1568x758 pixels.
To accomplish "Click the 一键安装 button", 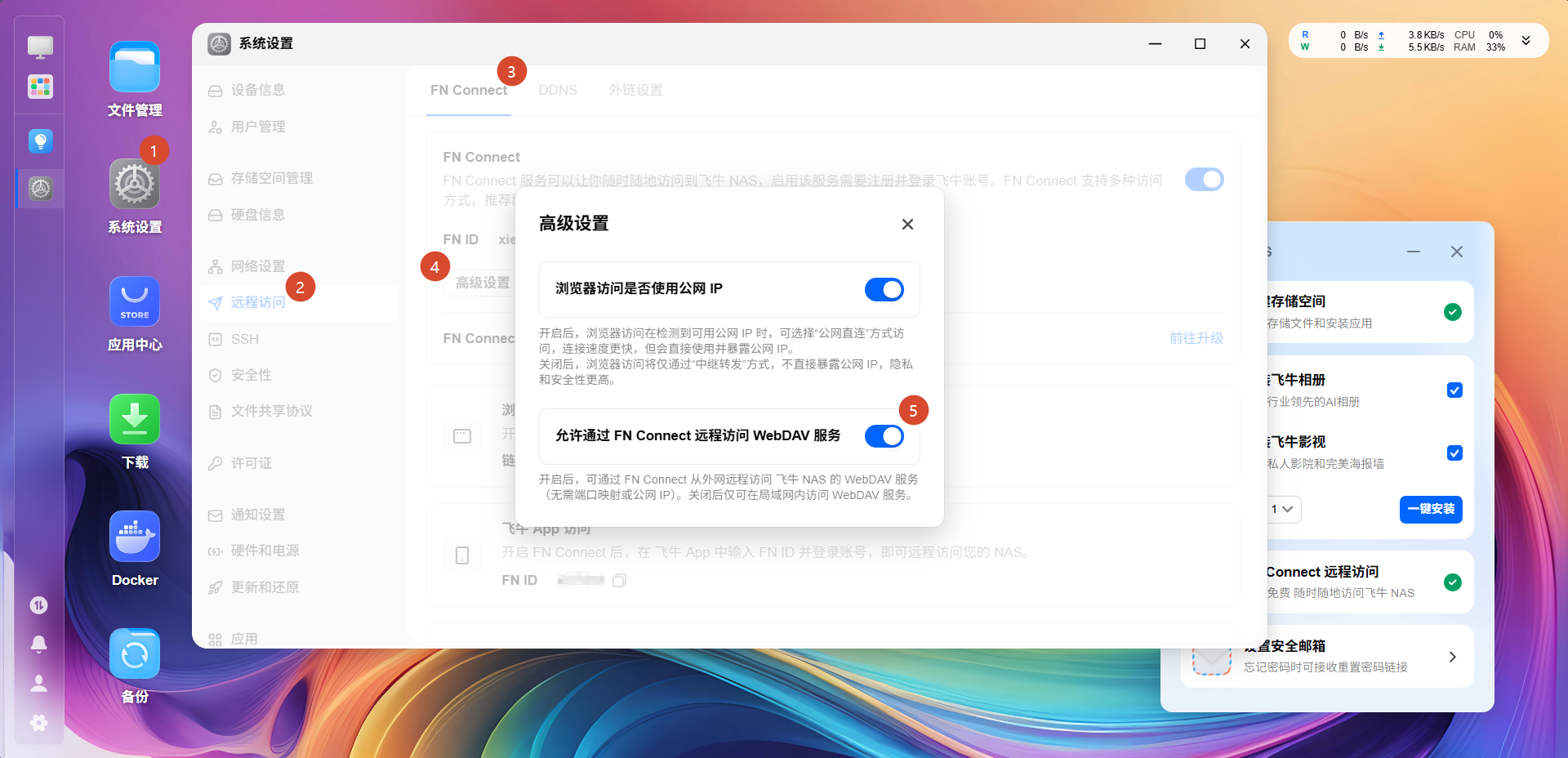I will [1431, 509].
